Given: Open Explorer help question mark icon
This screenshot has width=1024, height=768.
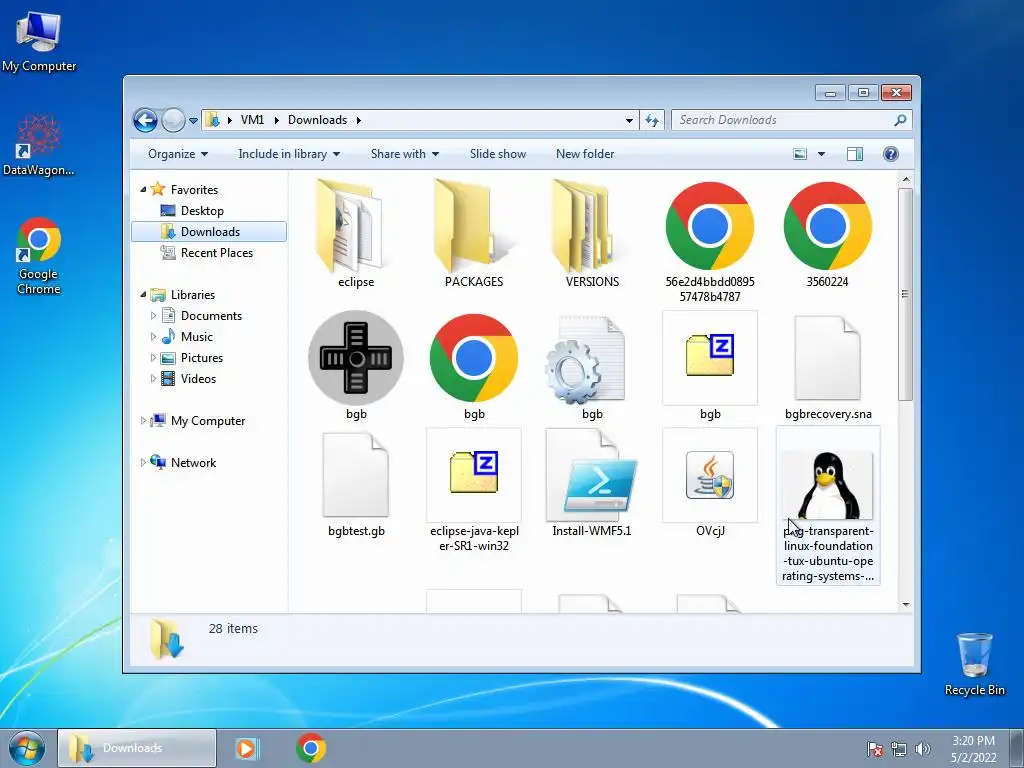Looking at the screenshot, I should click(891, 154).
